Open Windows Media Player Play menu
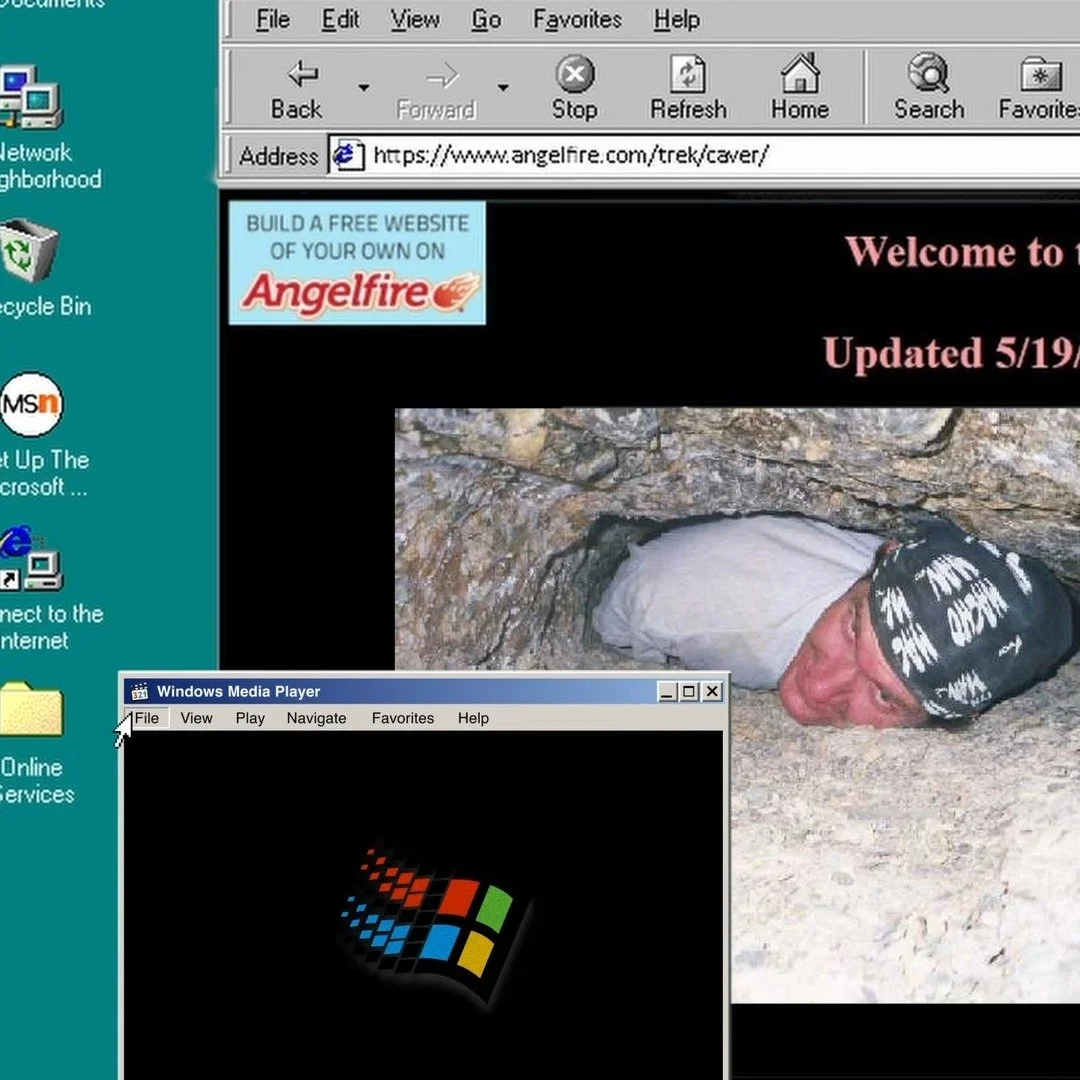The width and height of the screenshot is (1080, 1080). (x=250, y=718)
